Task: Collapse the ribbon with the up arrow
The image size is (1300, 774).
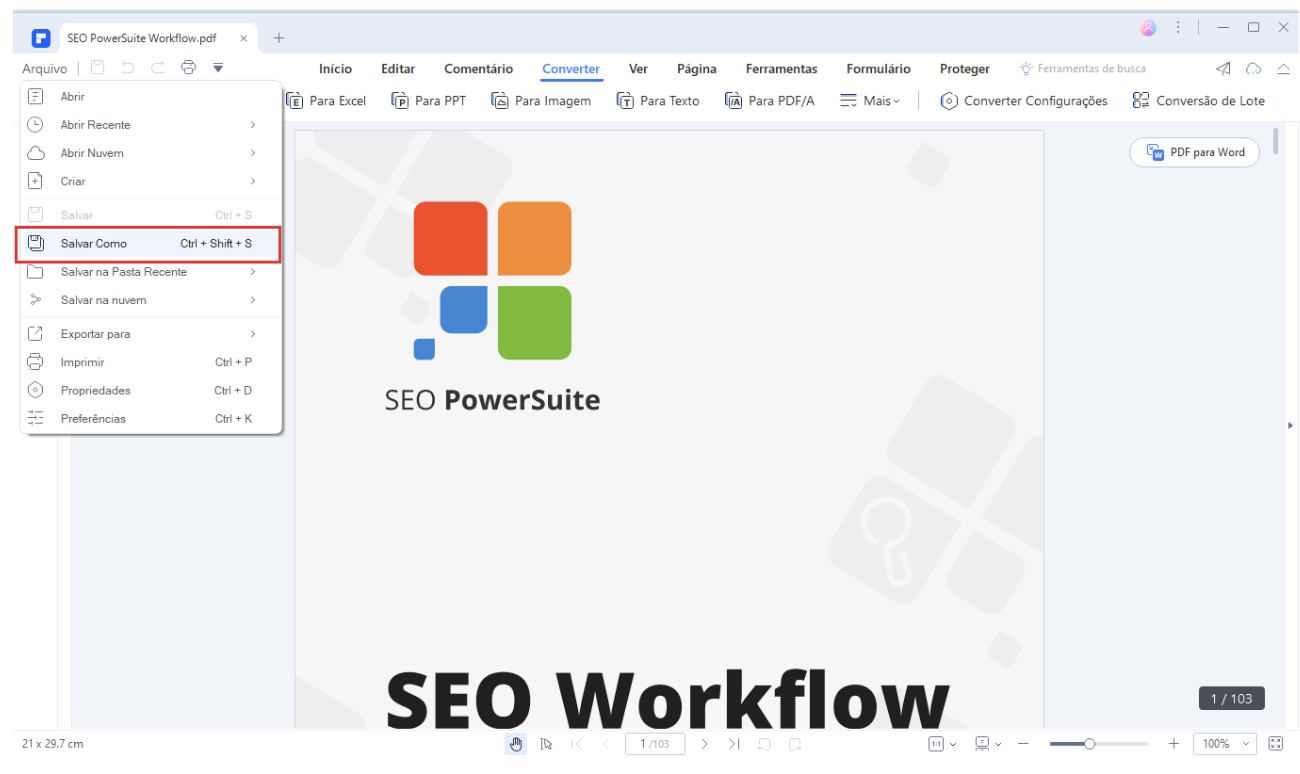Action: pyautogui.click(x=1283, y=69)
